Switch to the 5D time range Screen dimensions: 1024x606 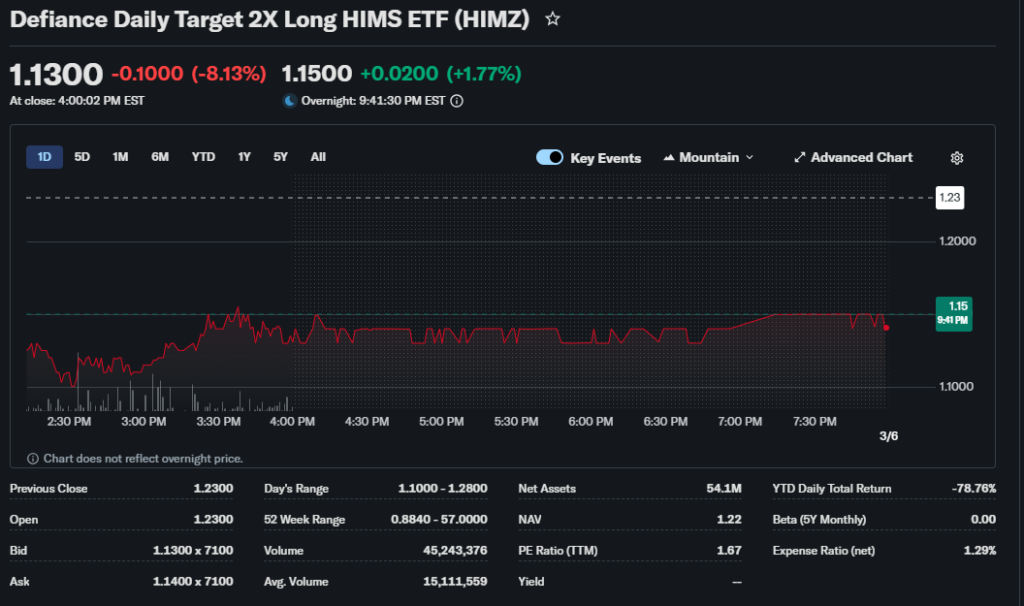82,157
